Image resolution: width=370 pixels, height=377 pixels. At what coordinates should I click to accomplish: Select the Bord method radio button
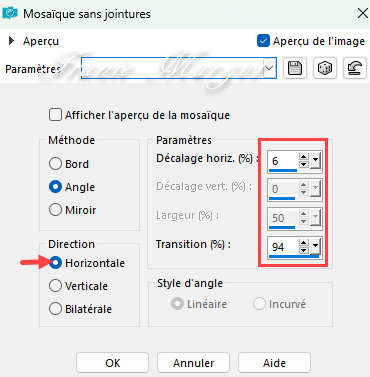(x=55, y=164)
